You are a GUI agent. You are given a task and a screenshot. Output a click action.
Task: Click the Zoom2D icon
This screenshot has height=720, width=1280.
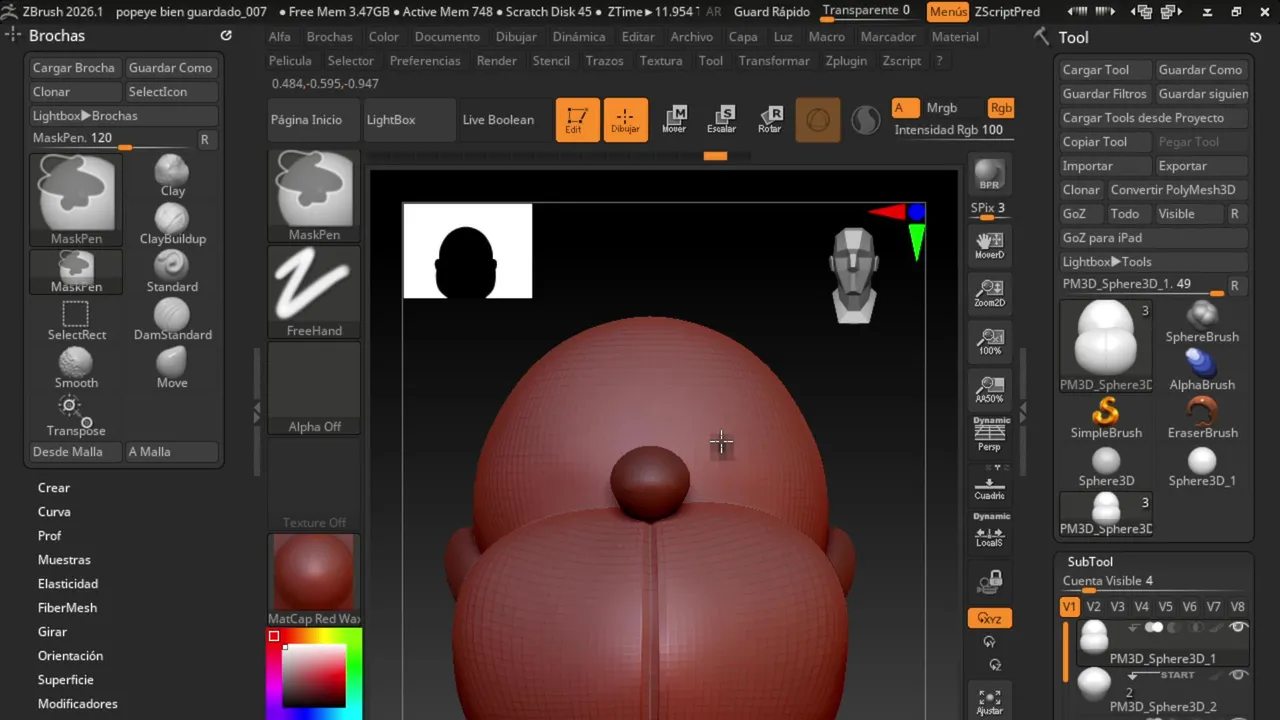coord(989,294)
